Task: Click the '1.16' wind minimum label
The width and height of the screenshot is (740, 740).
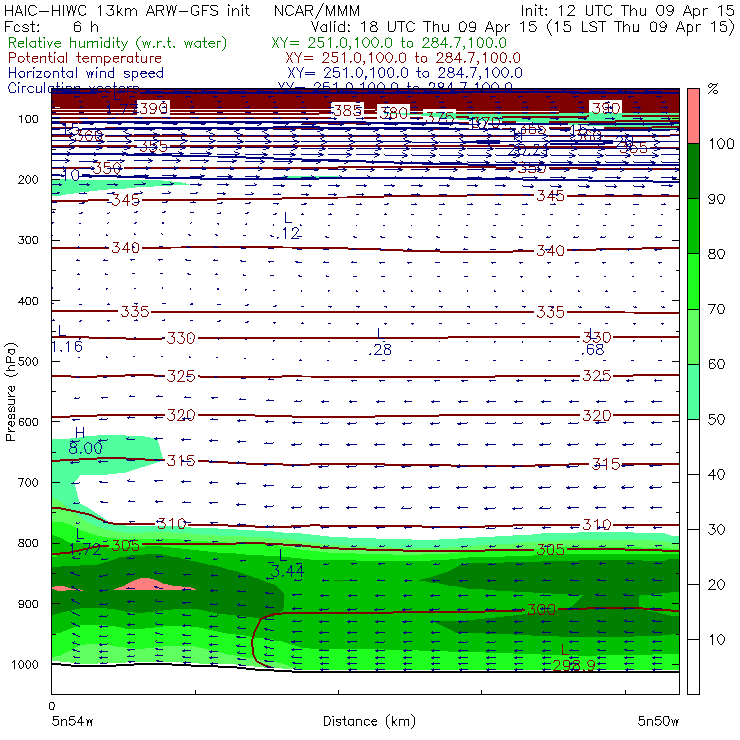Action: [x=67, y=347]
